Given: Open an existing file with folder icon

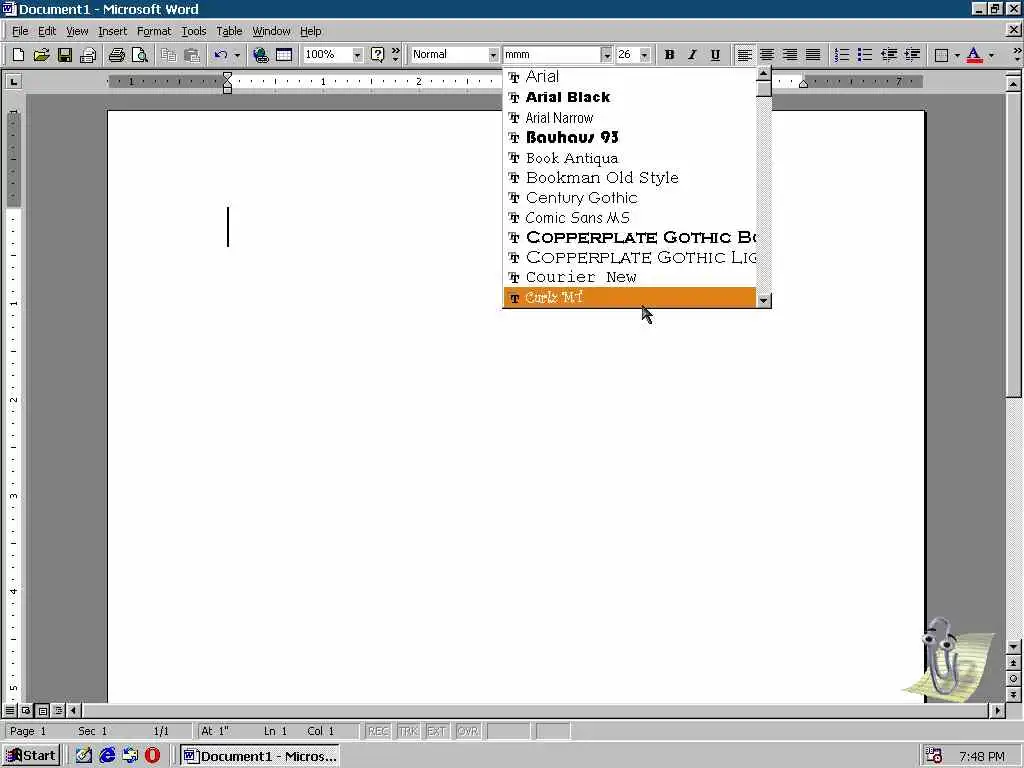Looking at the screenshot, I should [41, 55].
